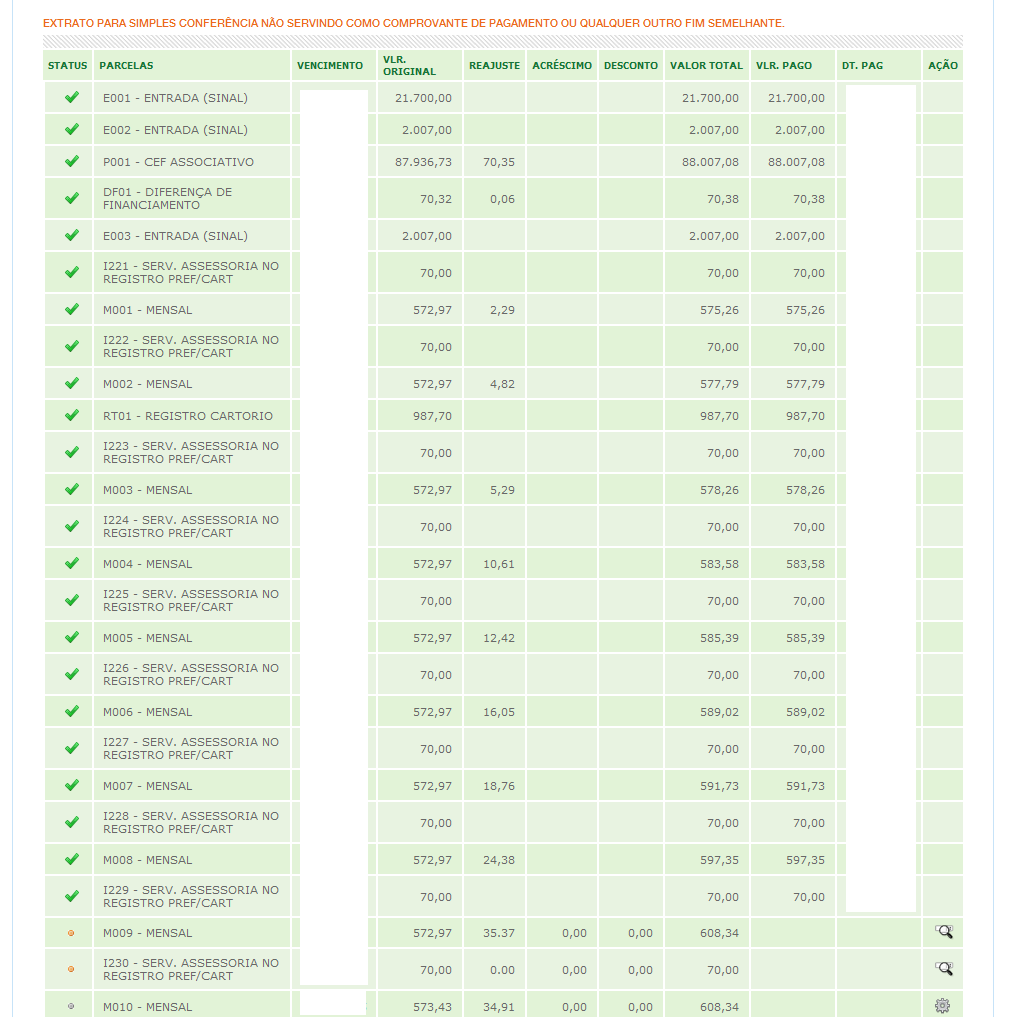Click the AÇÃO column header
Screen dimensions: 1013x1017
[x=942, y=65]
